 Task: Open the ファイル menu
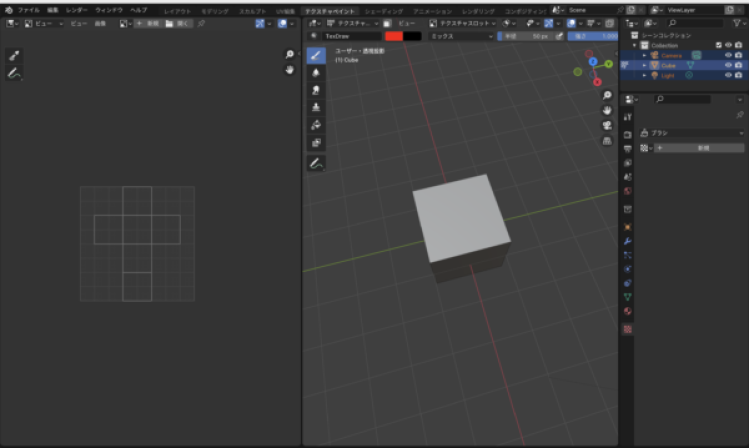pyautogui.click(x=28, y=9)
